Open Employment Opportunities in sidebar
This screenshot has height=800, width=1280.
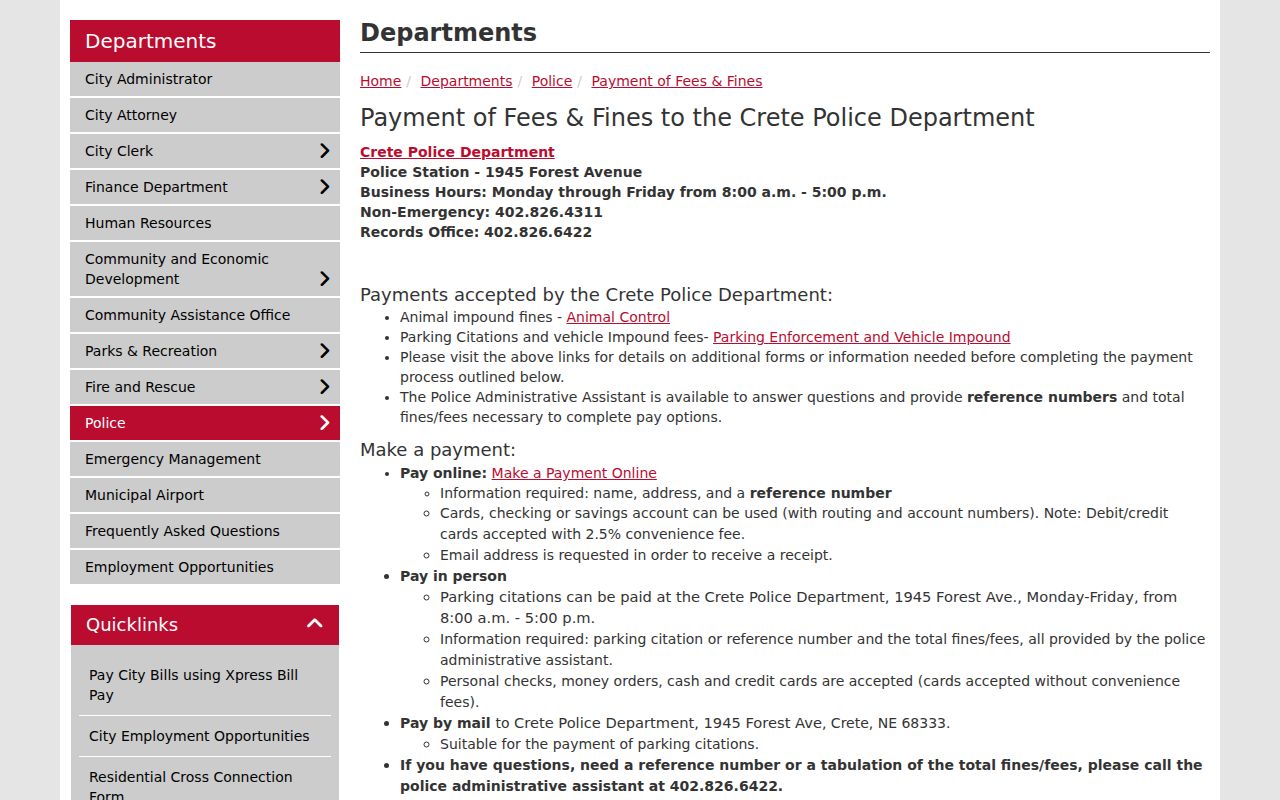pyautogui.click(x=205, y=567)
